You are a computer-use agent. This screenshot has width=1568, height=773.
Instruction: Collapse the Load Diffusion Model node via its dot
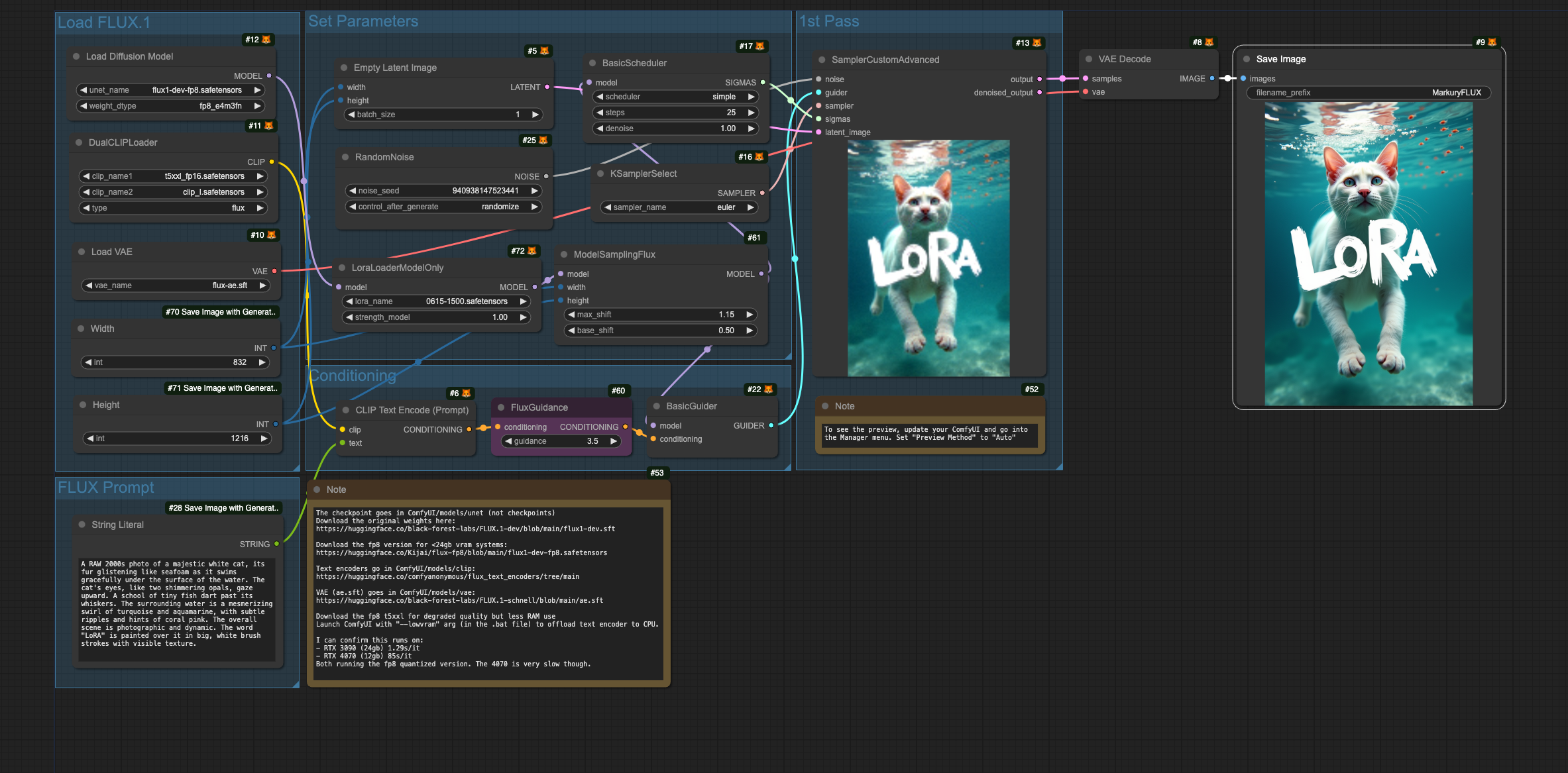tap(76, 57)
